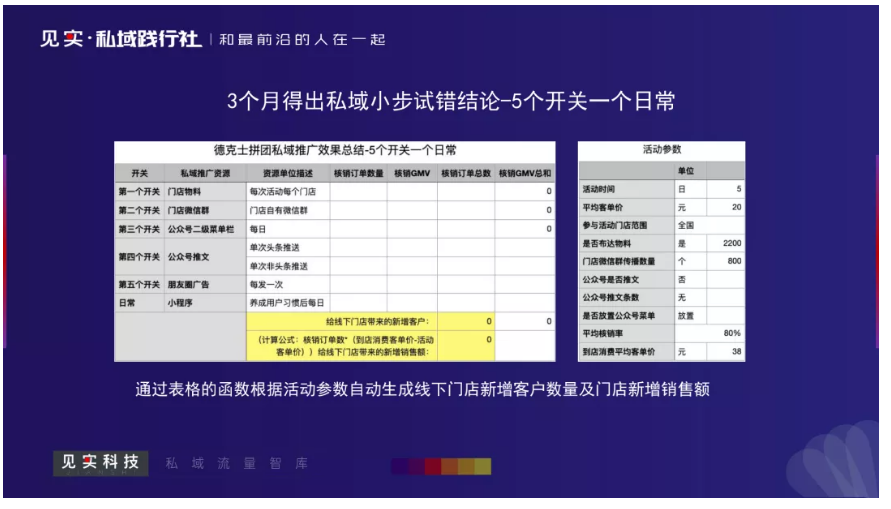Click the 私域流量智库 text
This screenshot has height=509, width=891.
236,464
